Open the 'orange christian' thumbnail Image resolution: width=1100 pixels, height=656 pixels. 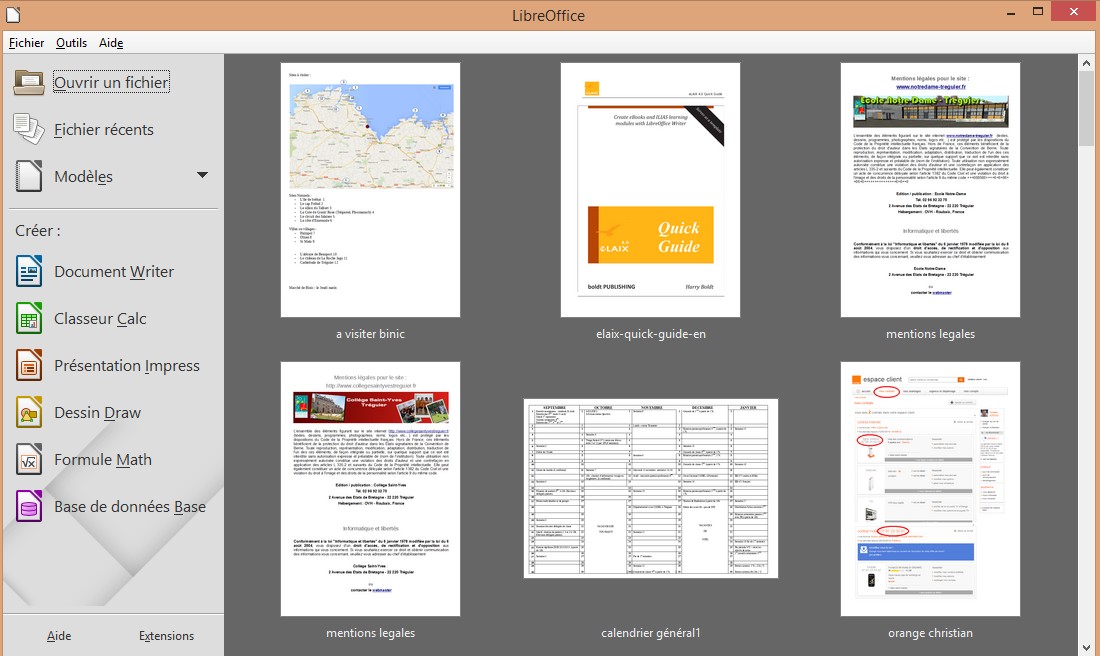(x=930, y=489)
